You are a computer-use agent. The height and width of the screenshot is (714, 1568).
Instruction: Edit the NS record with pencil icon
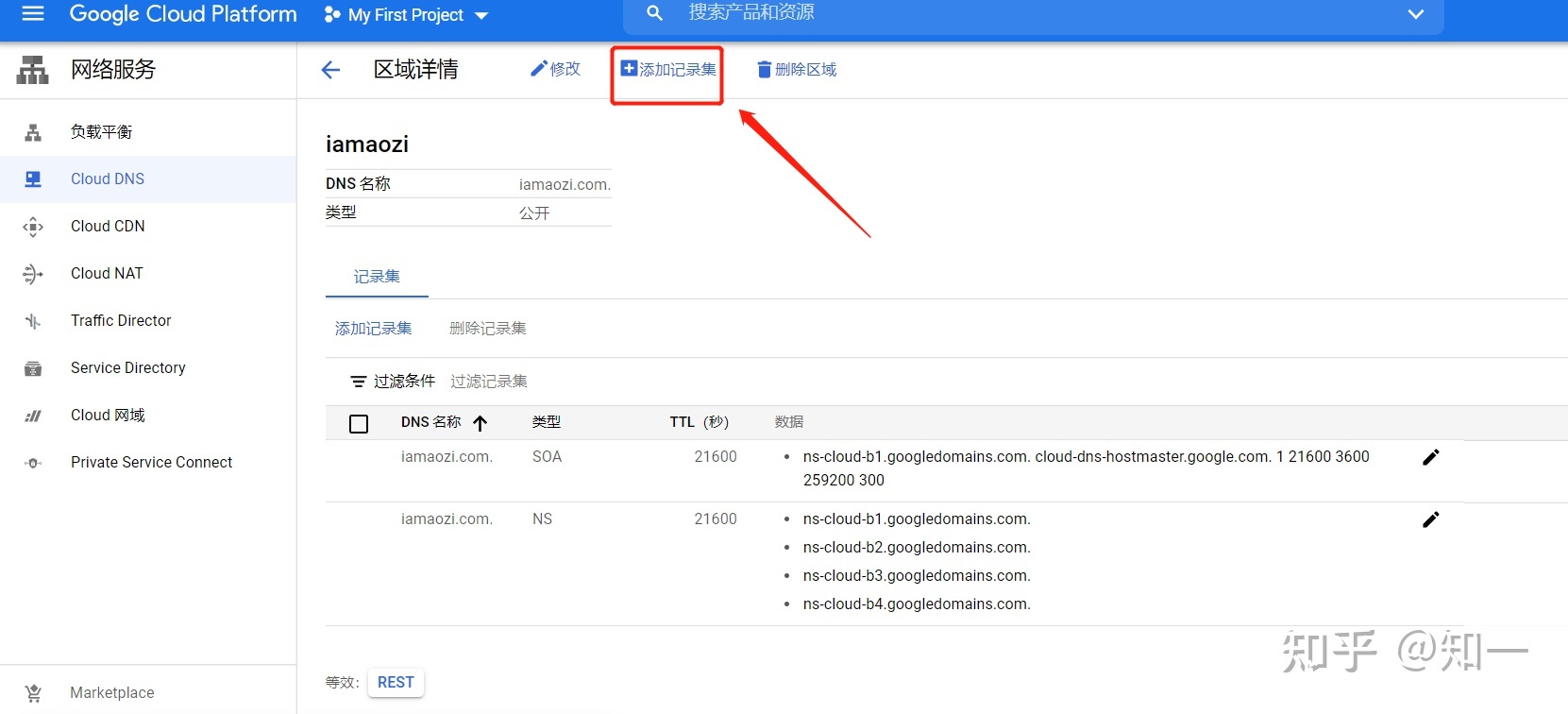pos(1431,519)
